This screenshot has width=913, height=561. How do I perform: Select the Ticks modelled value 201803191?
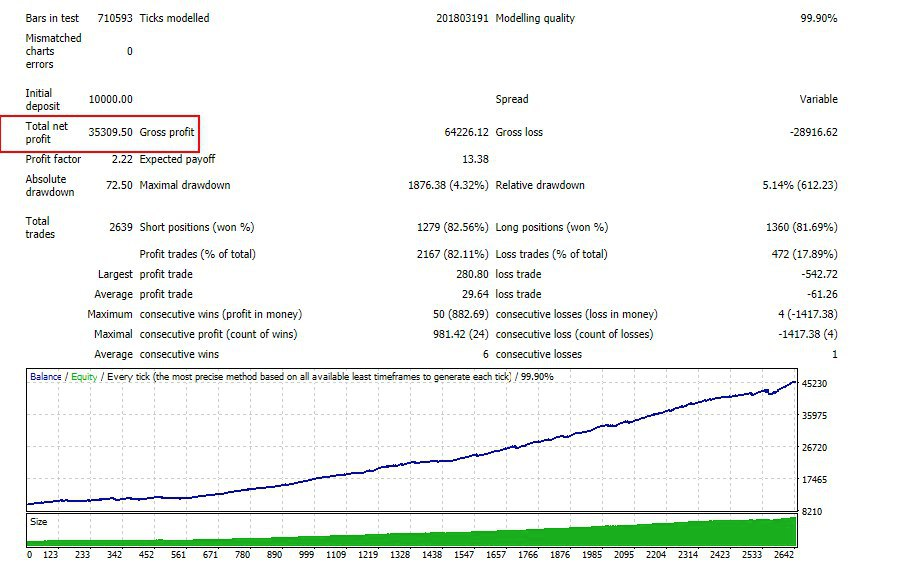point(462,18)
